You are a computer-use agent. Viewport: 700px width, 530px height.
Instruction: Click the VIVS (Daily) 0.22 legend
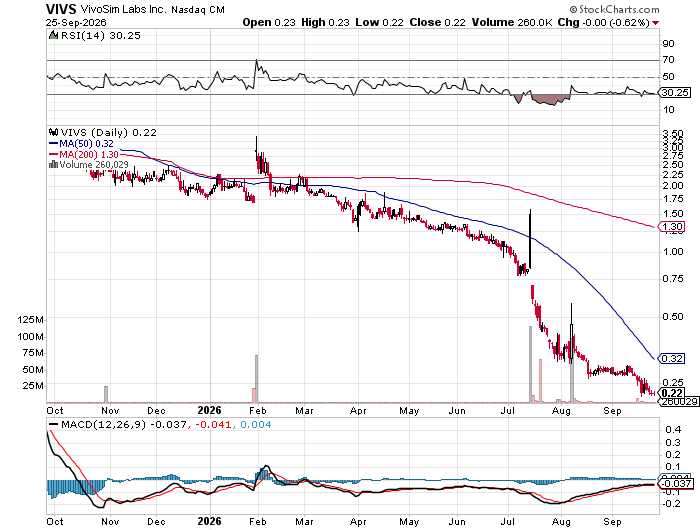point(108,133)
